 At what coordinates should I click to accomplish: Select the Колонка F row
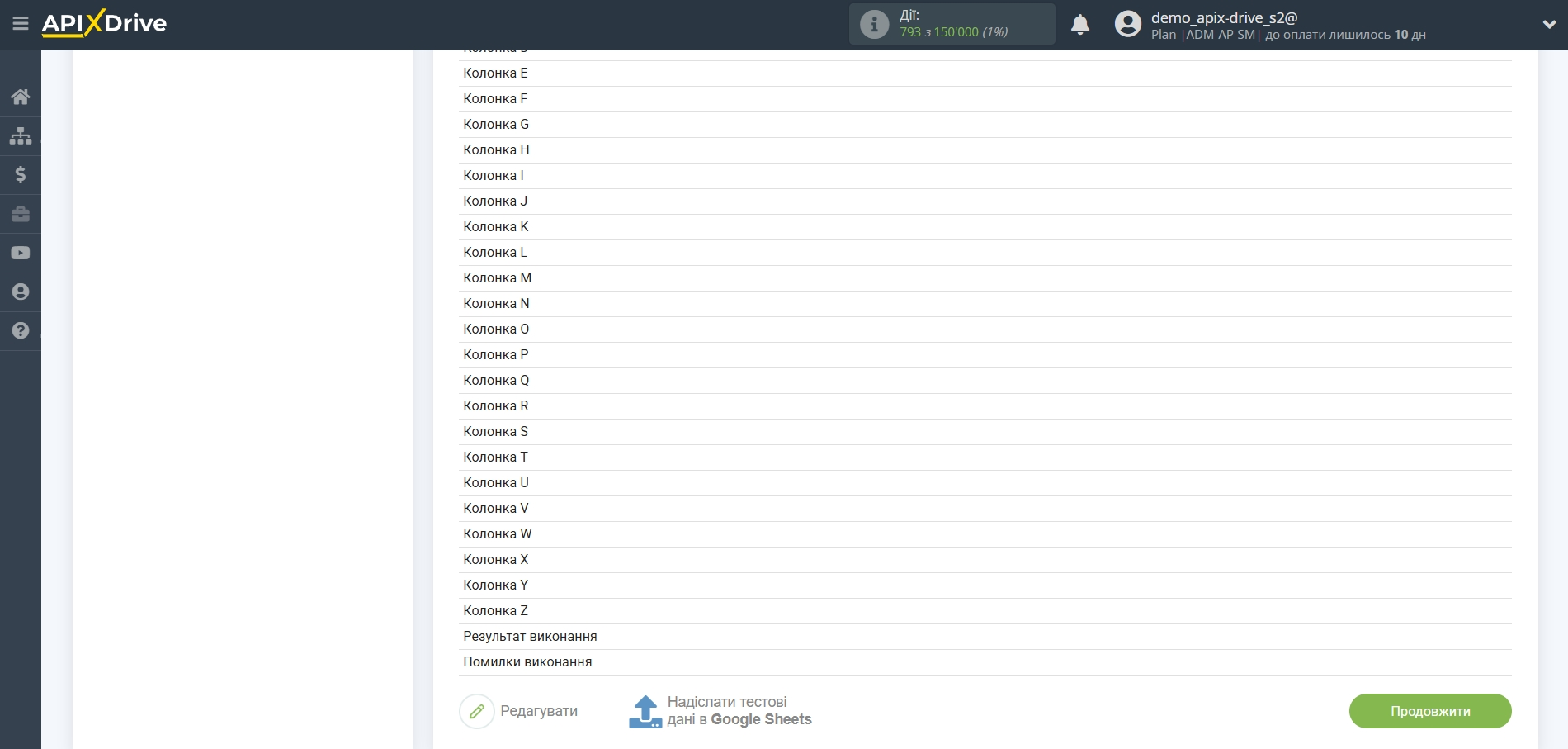click(x=985, y=99)
